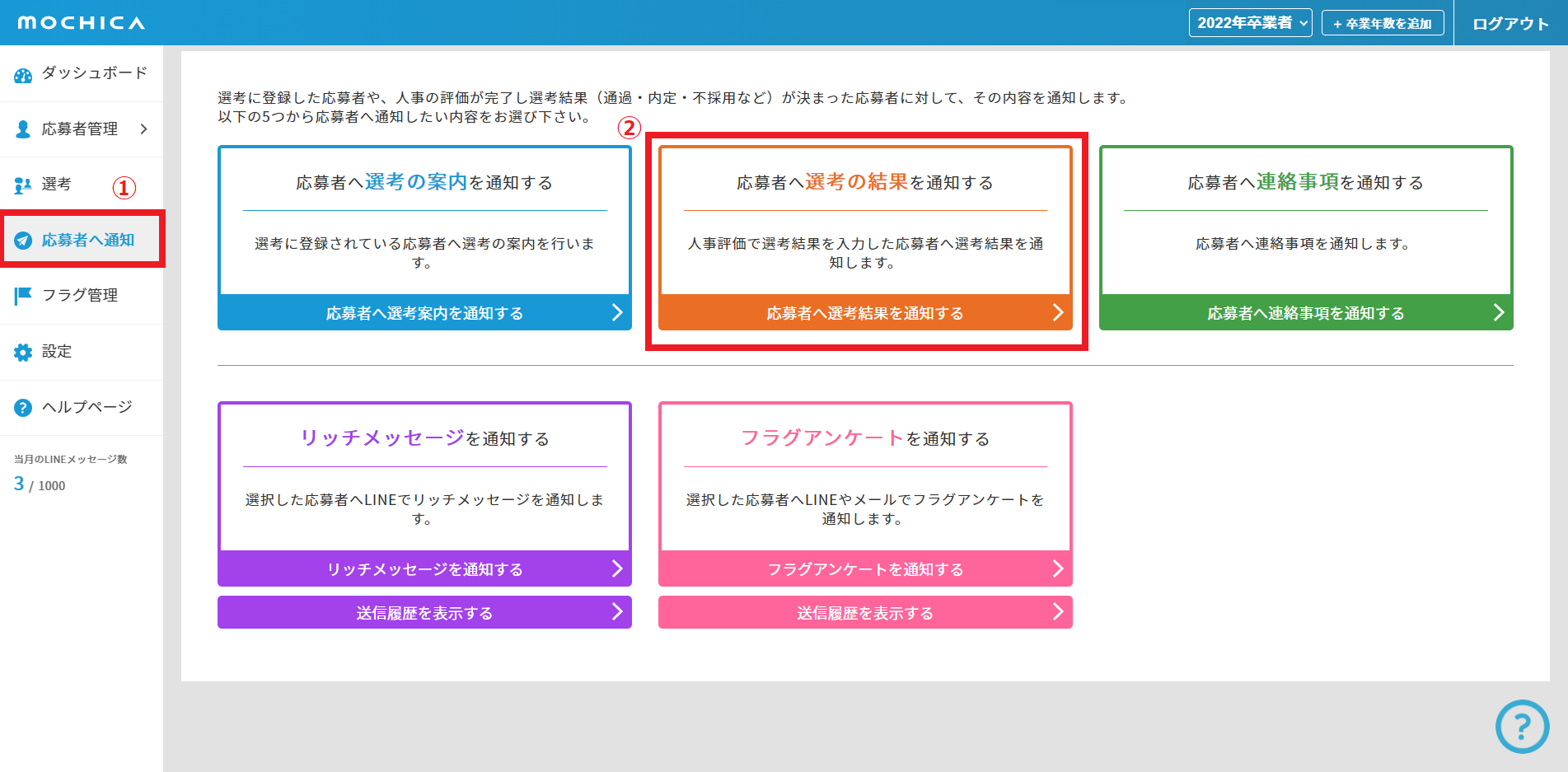
Task: Expand the 応募者管理 submenu chevron
Action: 144,129
